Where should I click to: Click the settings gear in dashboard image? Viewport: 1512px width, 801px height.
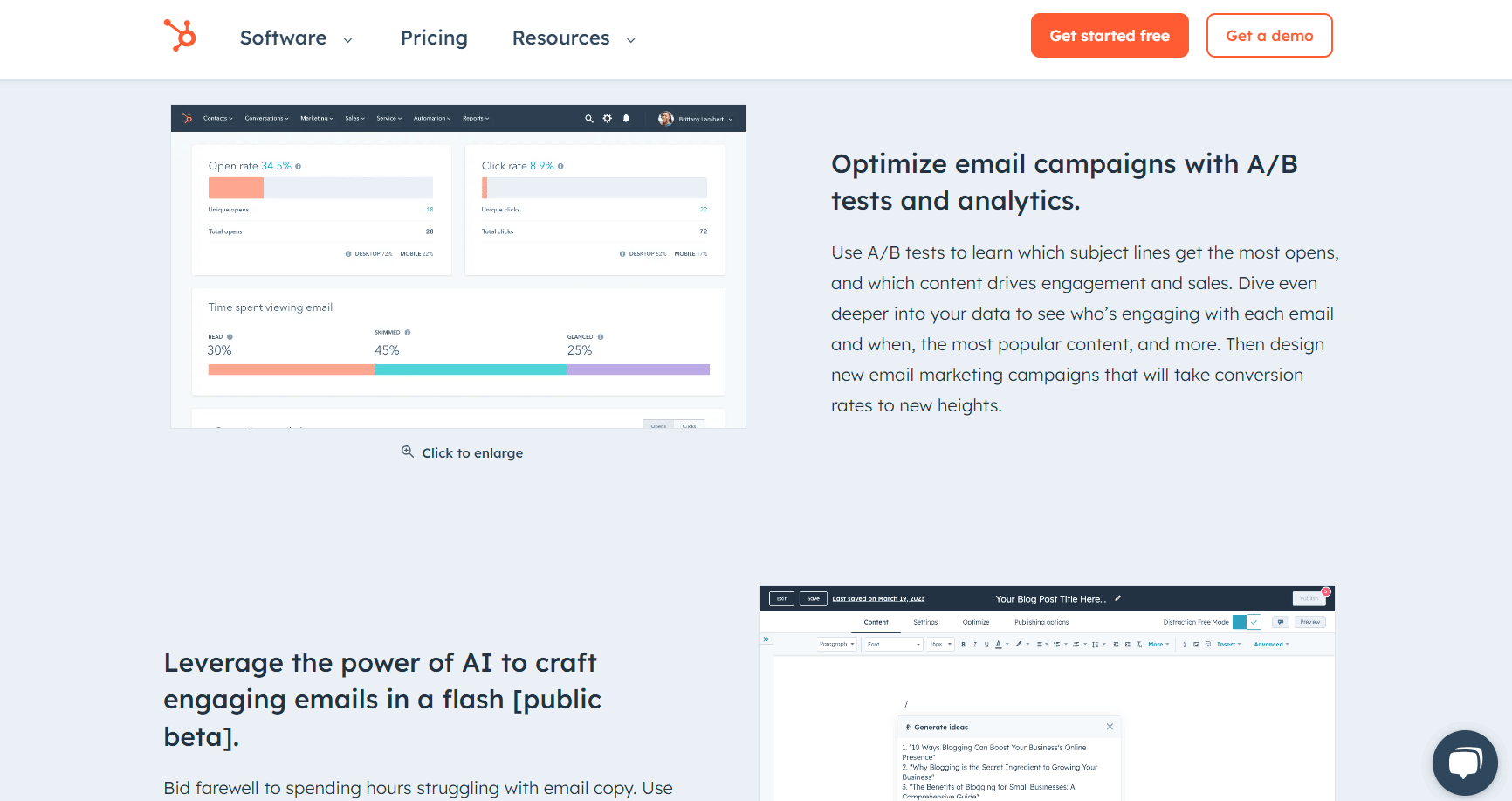click(x=608, y=119)
